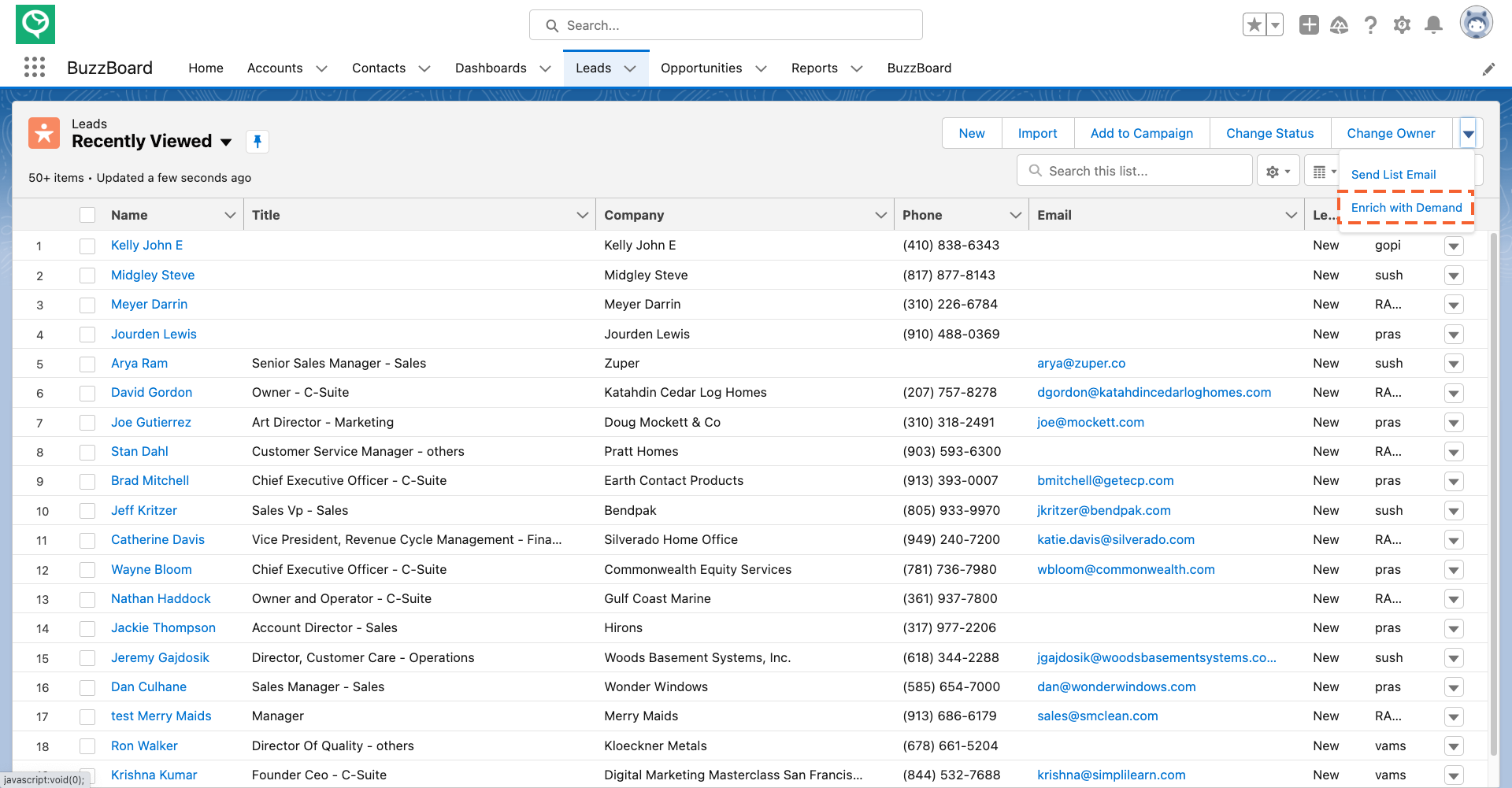The height and width of the screenshot is (788, 1512).
Task: Open the Help question mark icon
Action: point(1371,25)
